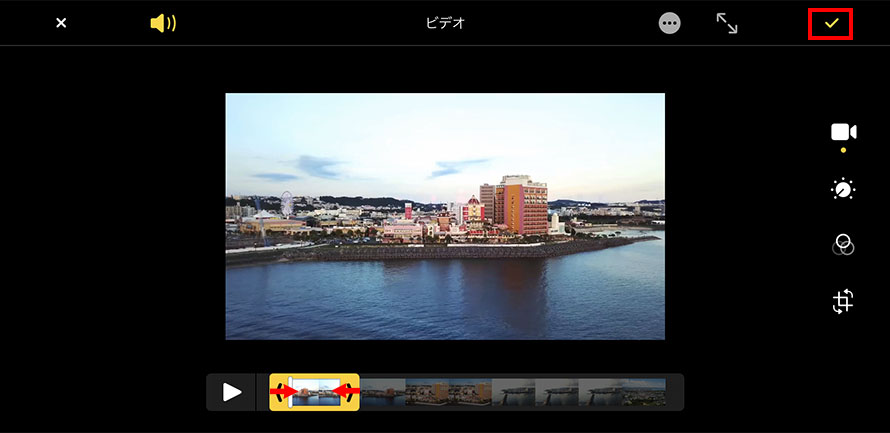Click the main video preview image

pyautogui.click(x=445, y=216)
